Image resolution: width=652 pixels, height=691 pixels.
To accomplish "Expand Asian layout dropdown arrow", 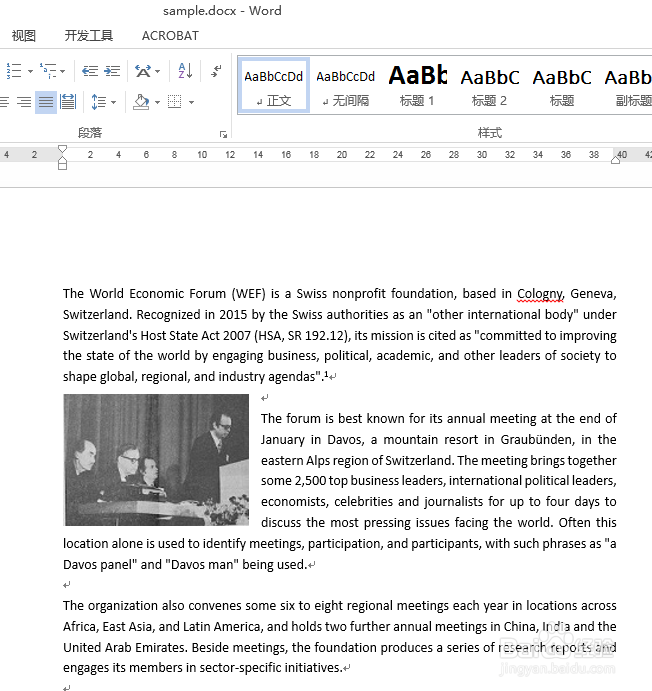I will (158, 71).
